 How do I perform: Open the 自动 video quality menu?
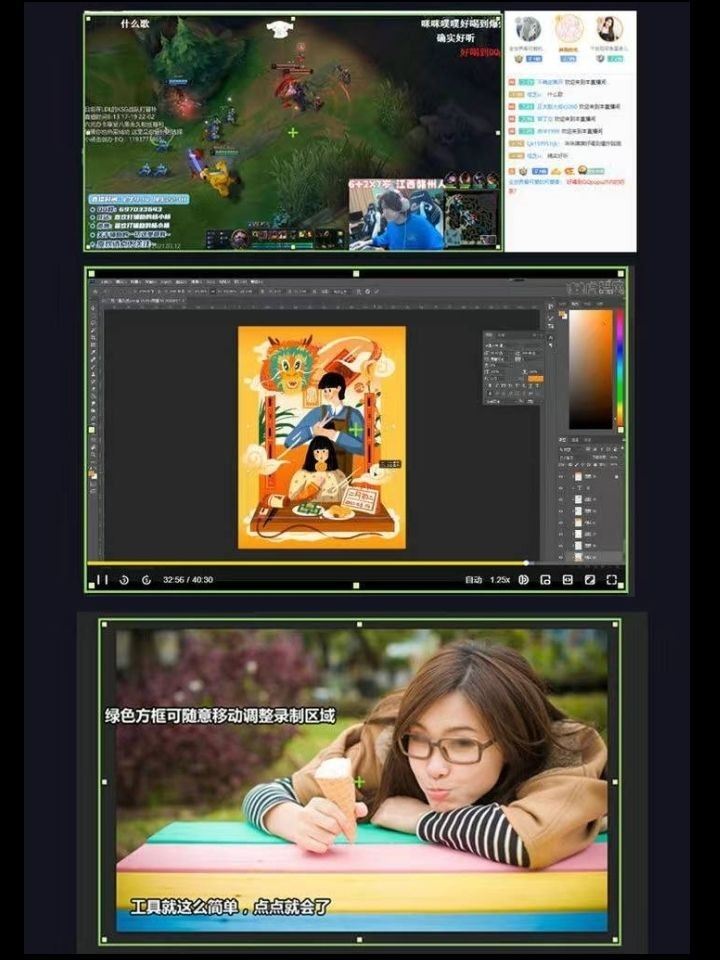473,580
